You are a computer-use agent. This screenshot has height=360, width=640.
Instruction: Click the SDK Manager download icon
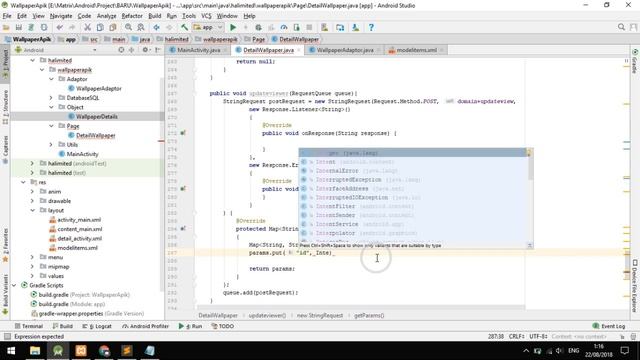[x=356, y=27]
